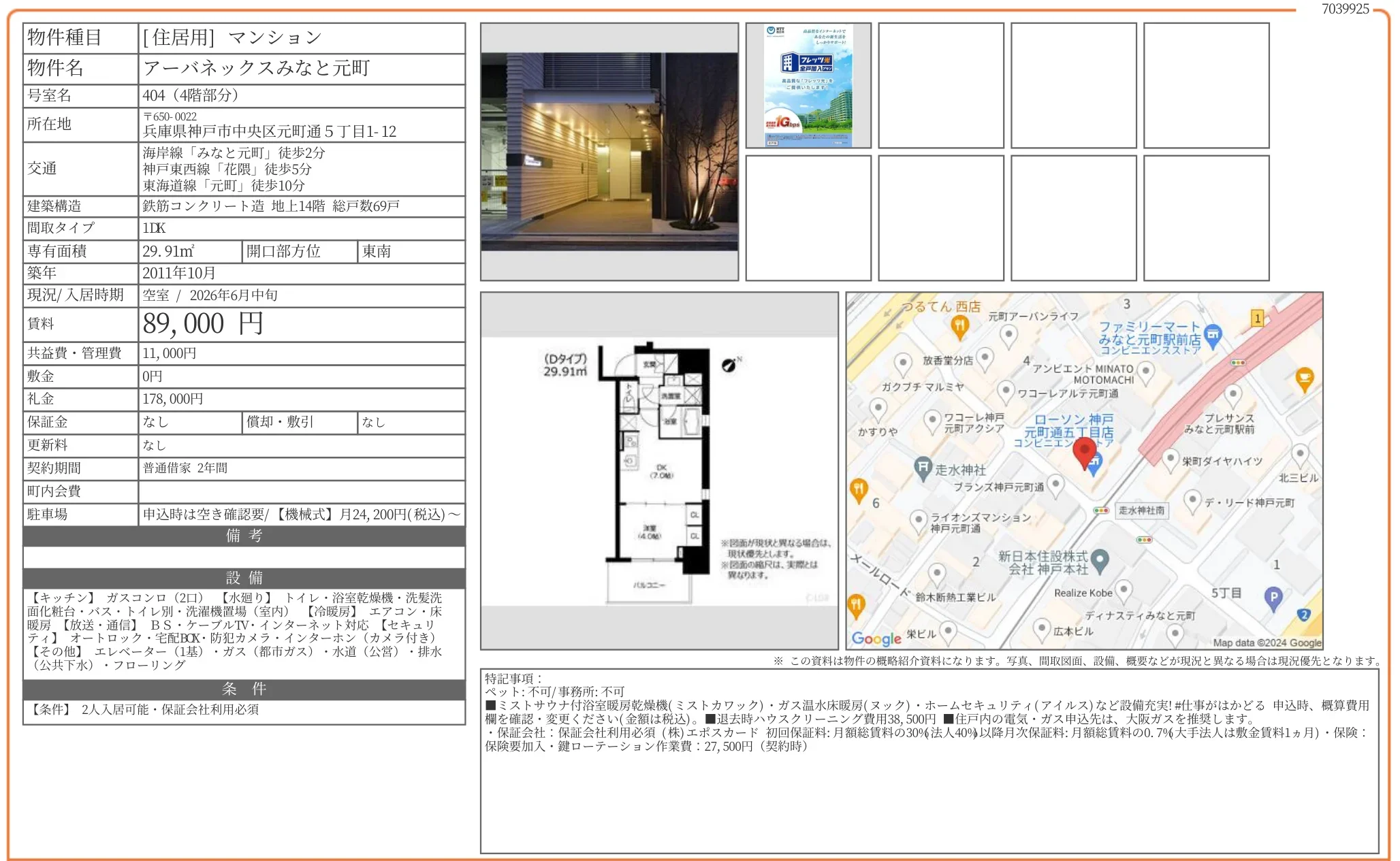Viewport: 1400px width, 861px height.
Task: View the フレッツ光 internet flyer thumbnail
Action: (807, 84)
